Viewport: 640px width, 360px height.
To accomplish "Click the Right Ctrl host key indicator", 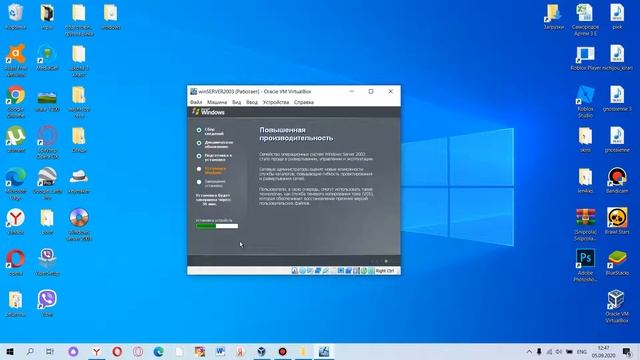I will coord(385,271).
